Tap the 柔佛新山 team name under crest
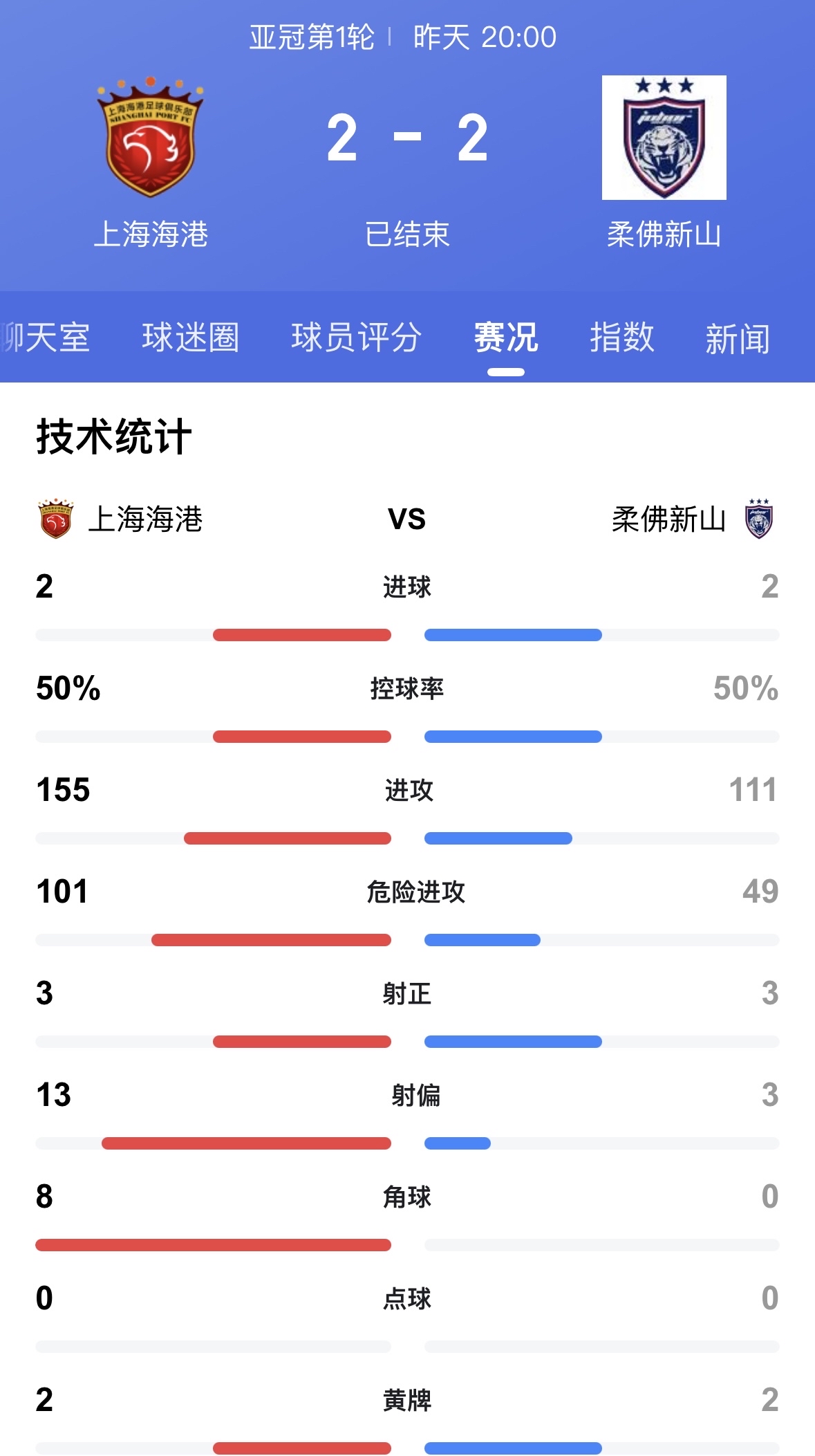The width and height of the screenshot is (815, 1456). click(x=664, y=234)
